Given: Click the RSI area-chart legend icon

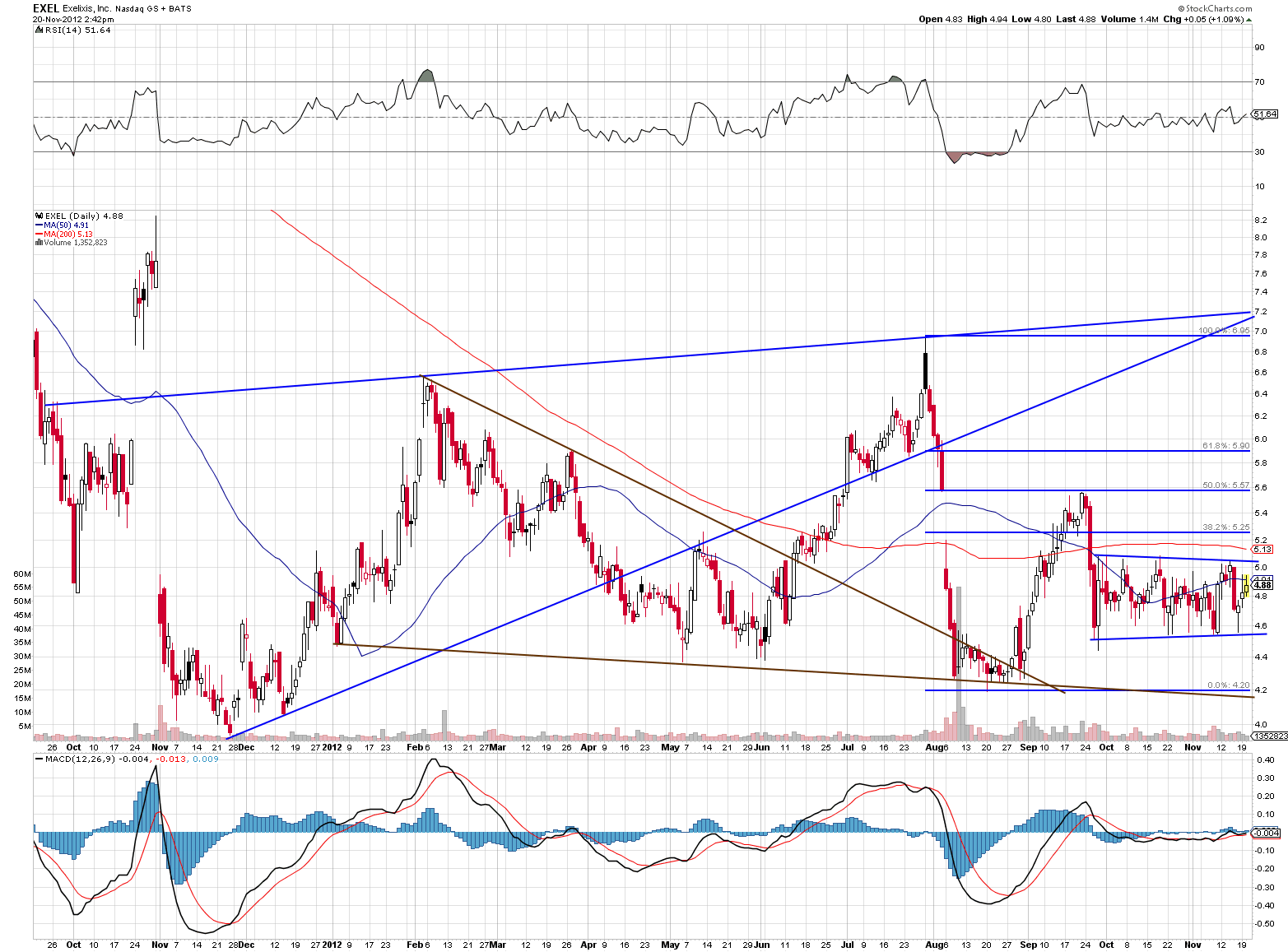Looking at the screenshot, I should (38, 30).
